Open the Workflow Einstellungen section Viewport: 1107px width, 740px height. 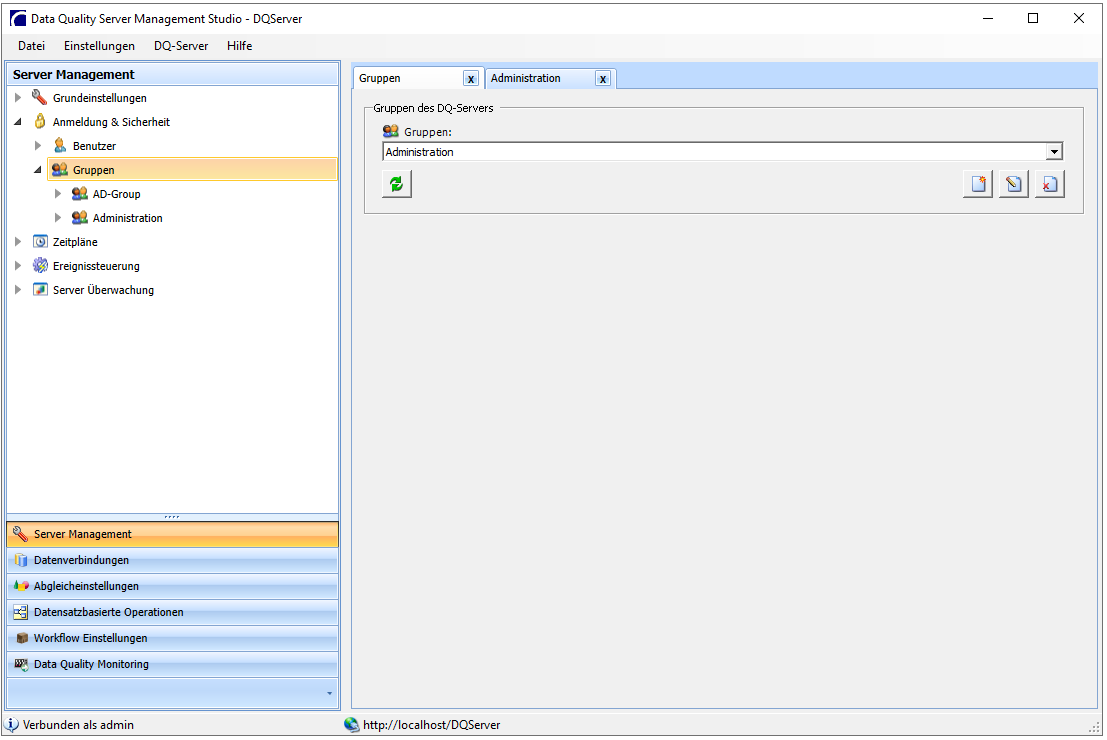(x=172, y=638)
